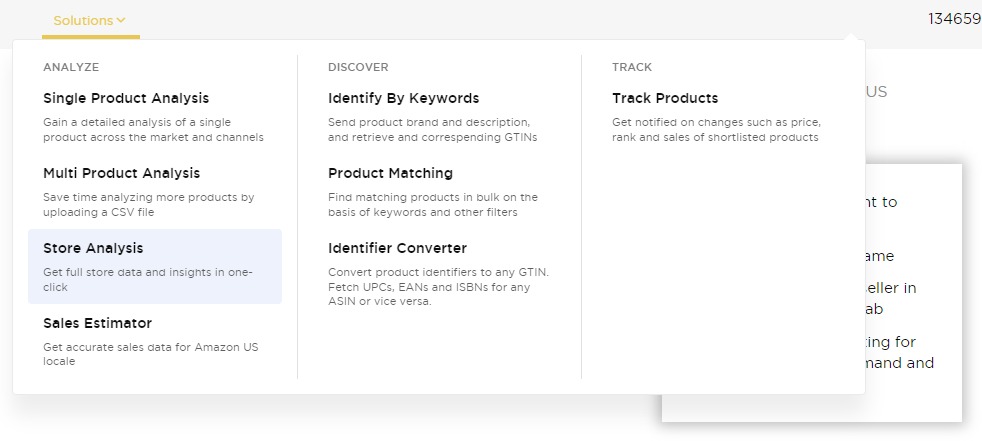Click the ANALYZE section heading
The width and height of the screenshot is (982, 441).
tap(71, 67)
